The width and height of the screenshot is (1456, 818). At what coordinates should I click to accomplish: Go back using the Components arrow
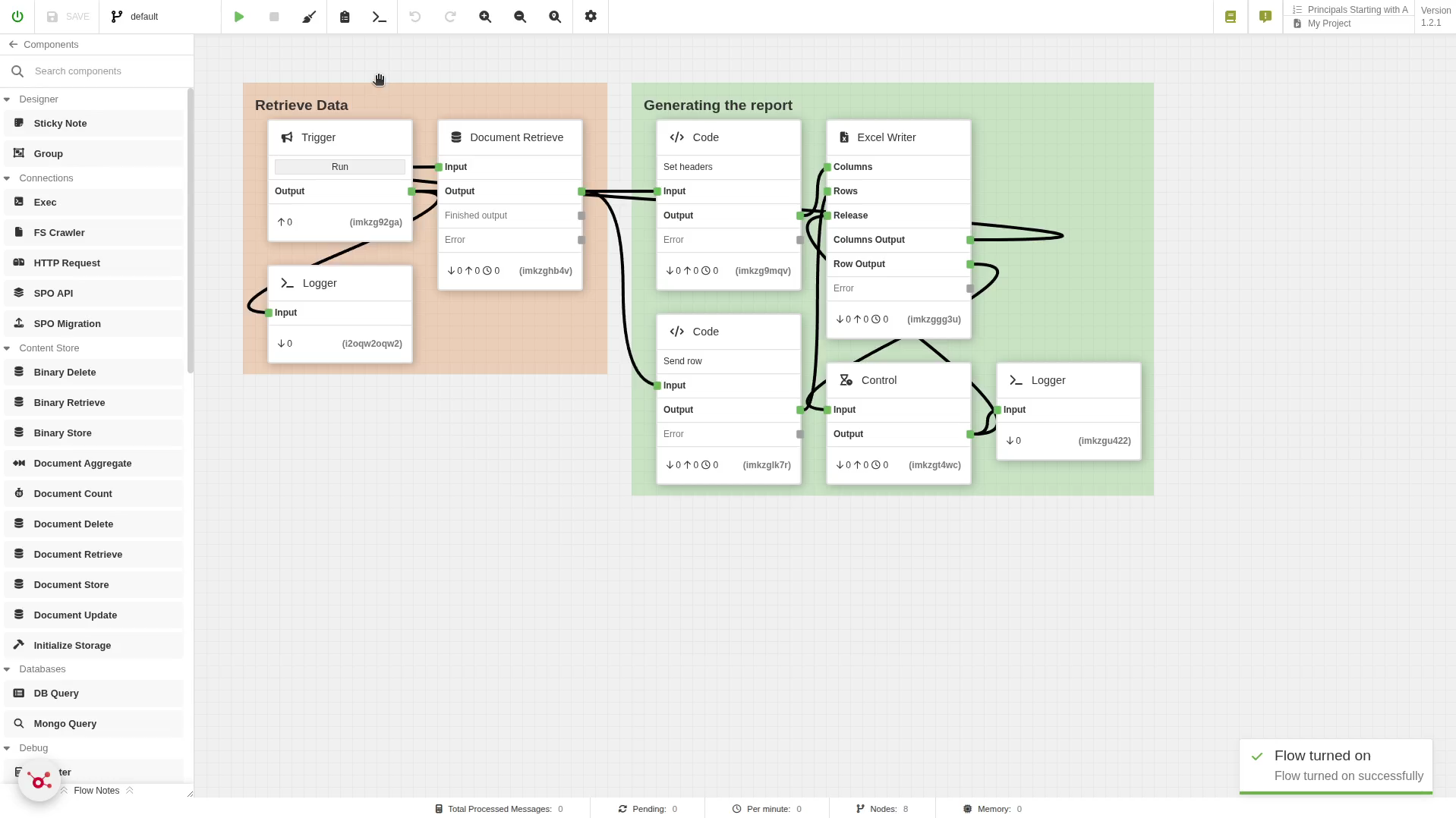(x=13, y=45)
